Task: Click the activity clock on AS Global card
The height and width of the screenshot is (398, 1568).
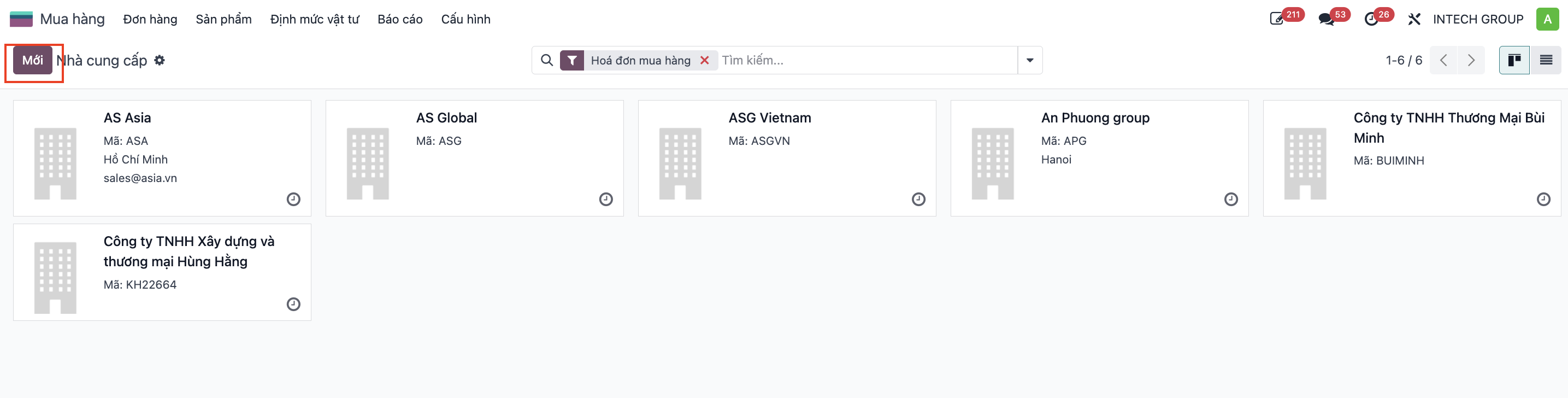Action: [606, 200]
